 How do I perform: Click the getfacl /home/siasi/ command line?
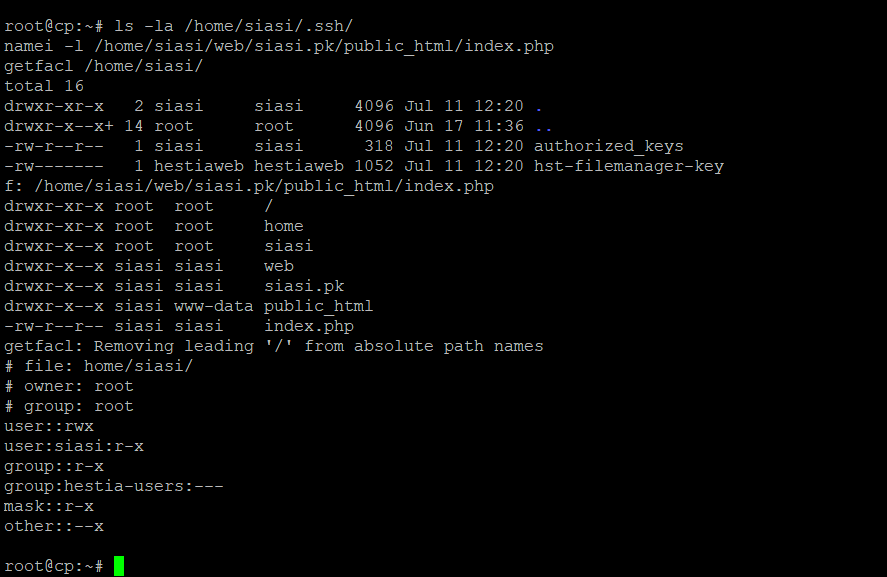(x=104, y=66)
